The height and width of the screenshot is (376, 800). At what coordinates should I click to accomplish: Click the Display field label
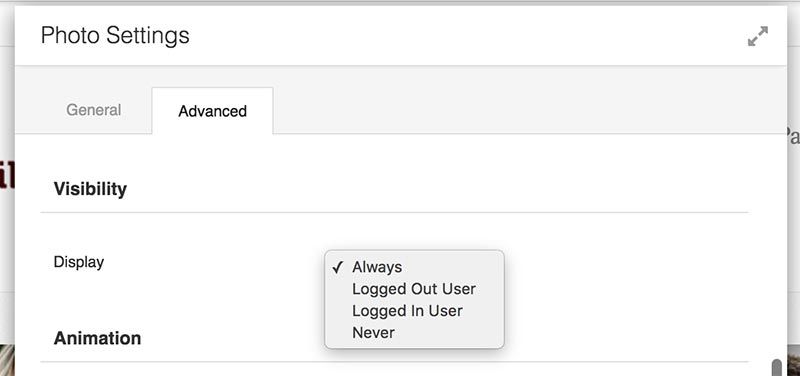tap(79, 262)
